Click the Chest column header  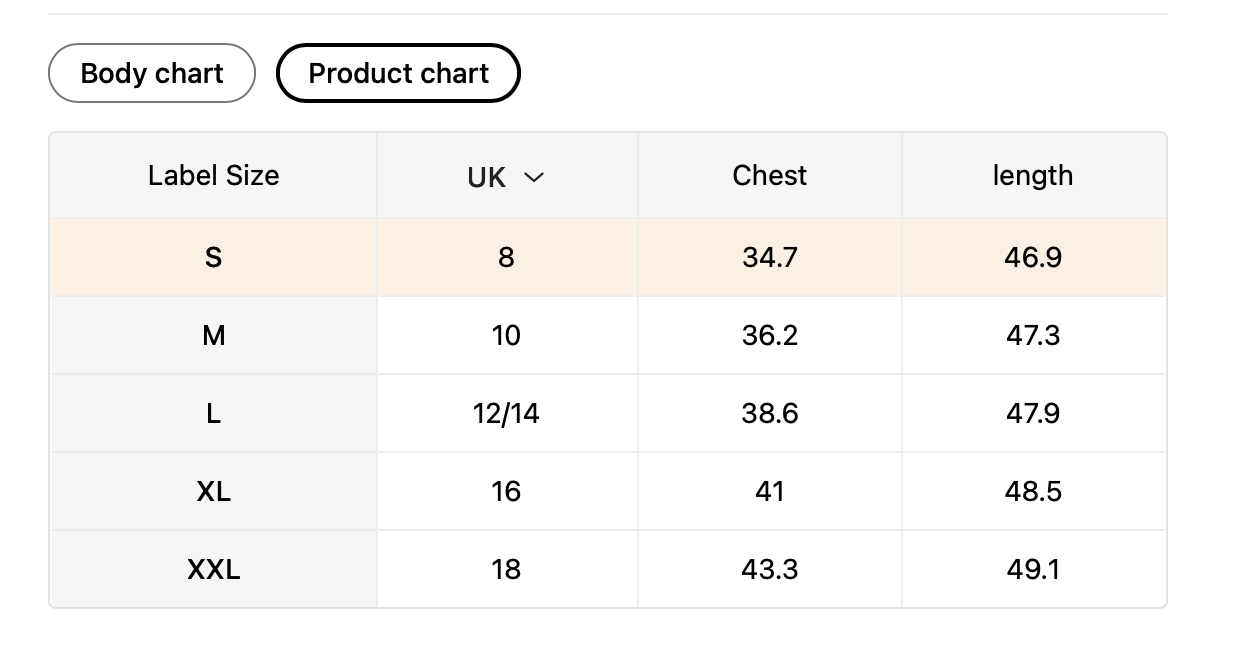click(x=769, y=176)
